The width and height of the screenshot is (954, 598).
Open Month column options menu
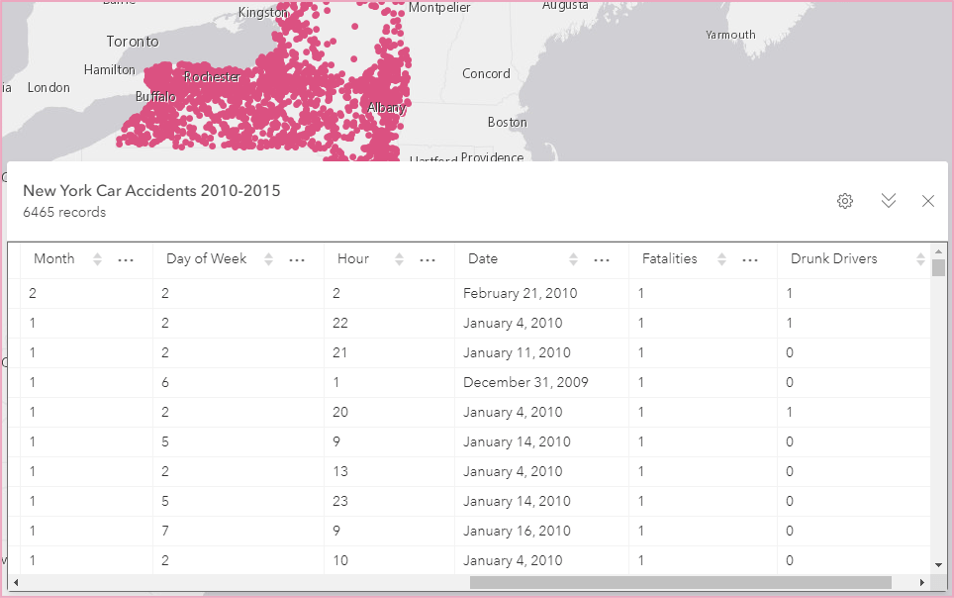click(126, 259)
